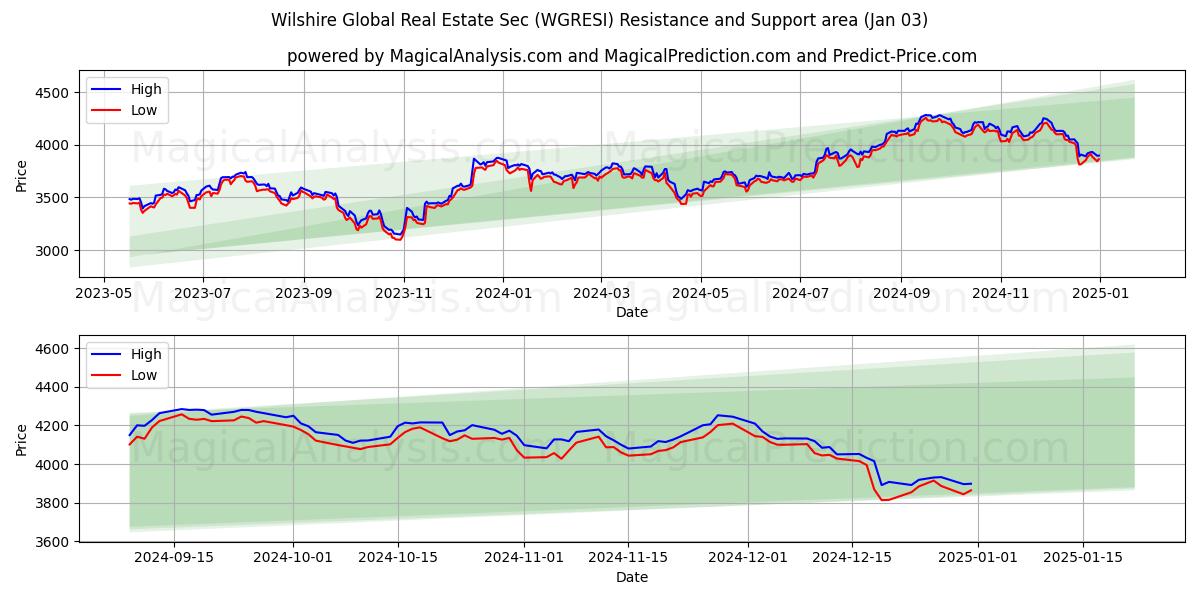Viewport: 1200px width, 600px height.
Task: Click the 2024-03 tick label
Action: coord(600,293)
